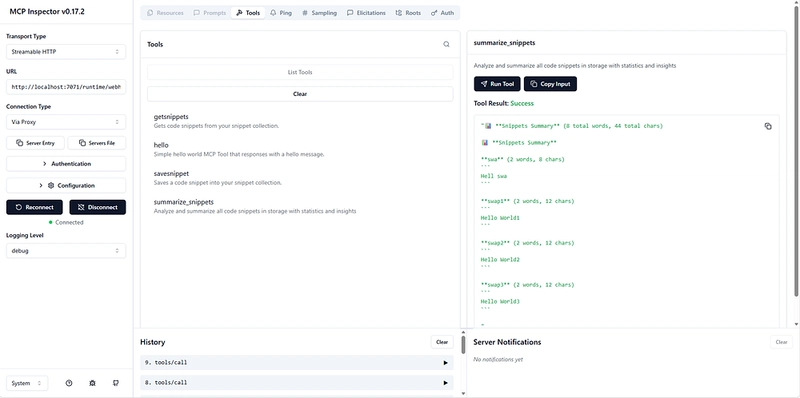Select the getsnippets tool
Viewport: 800px width, 398px height.
pos(300,121)
